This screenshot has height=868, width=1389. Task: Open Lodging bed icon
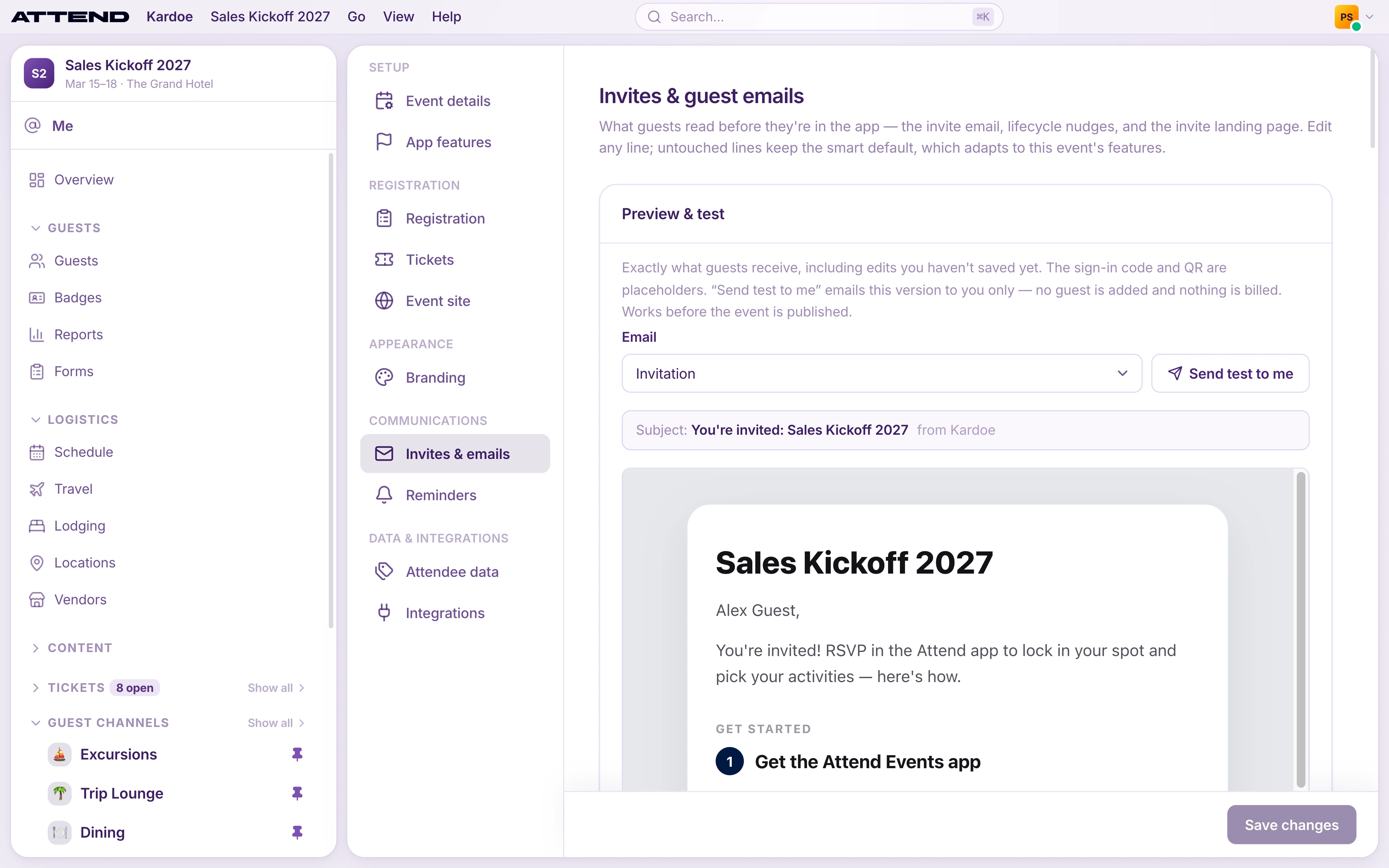point(37,525)
